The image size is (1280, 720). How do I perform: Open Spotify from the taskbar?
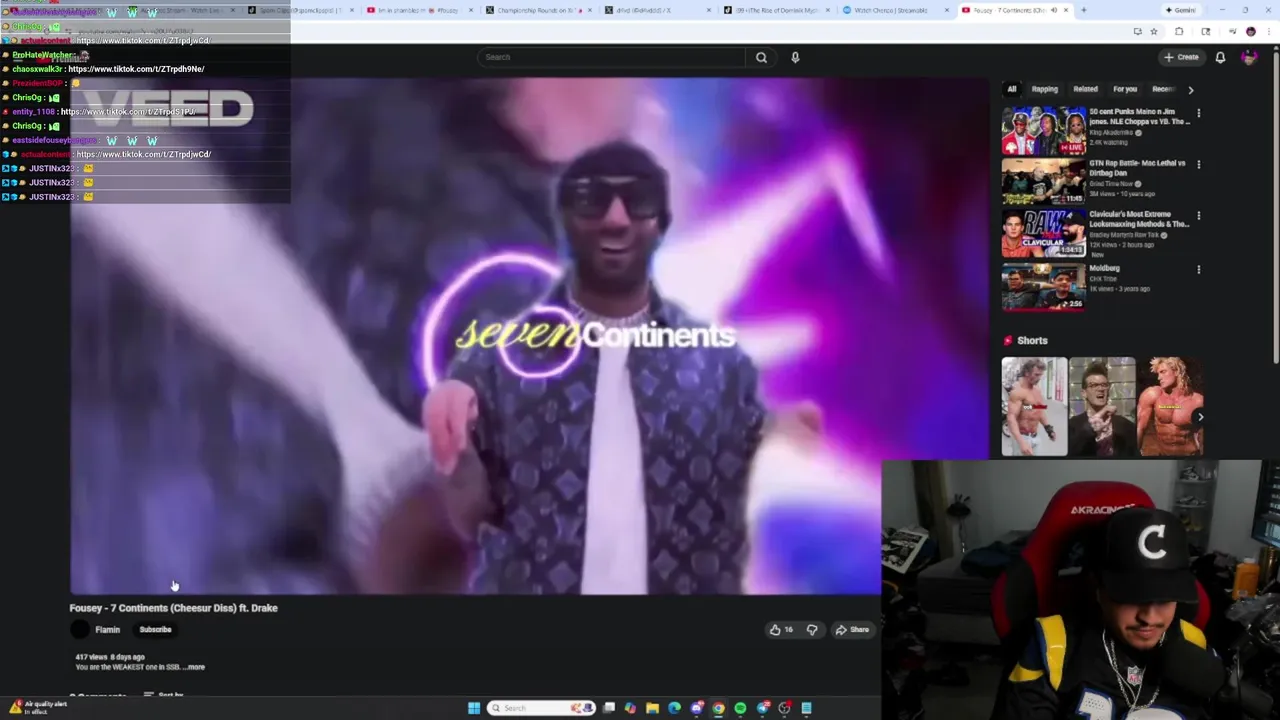click(740, 708)
